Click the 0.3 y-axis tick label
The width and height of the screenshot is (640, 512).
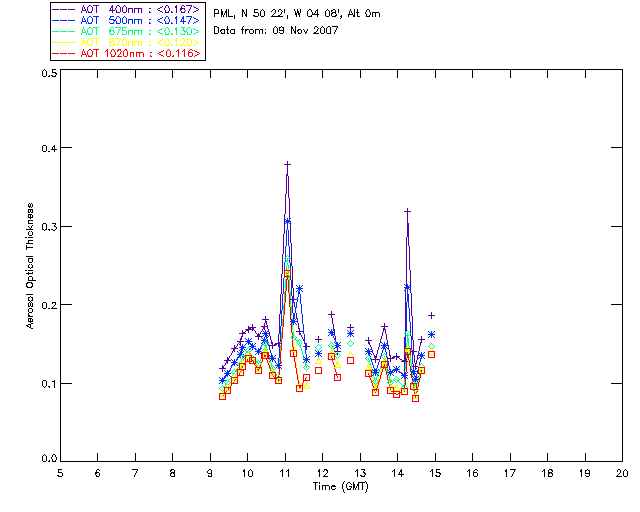49,227
